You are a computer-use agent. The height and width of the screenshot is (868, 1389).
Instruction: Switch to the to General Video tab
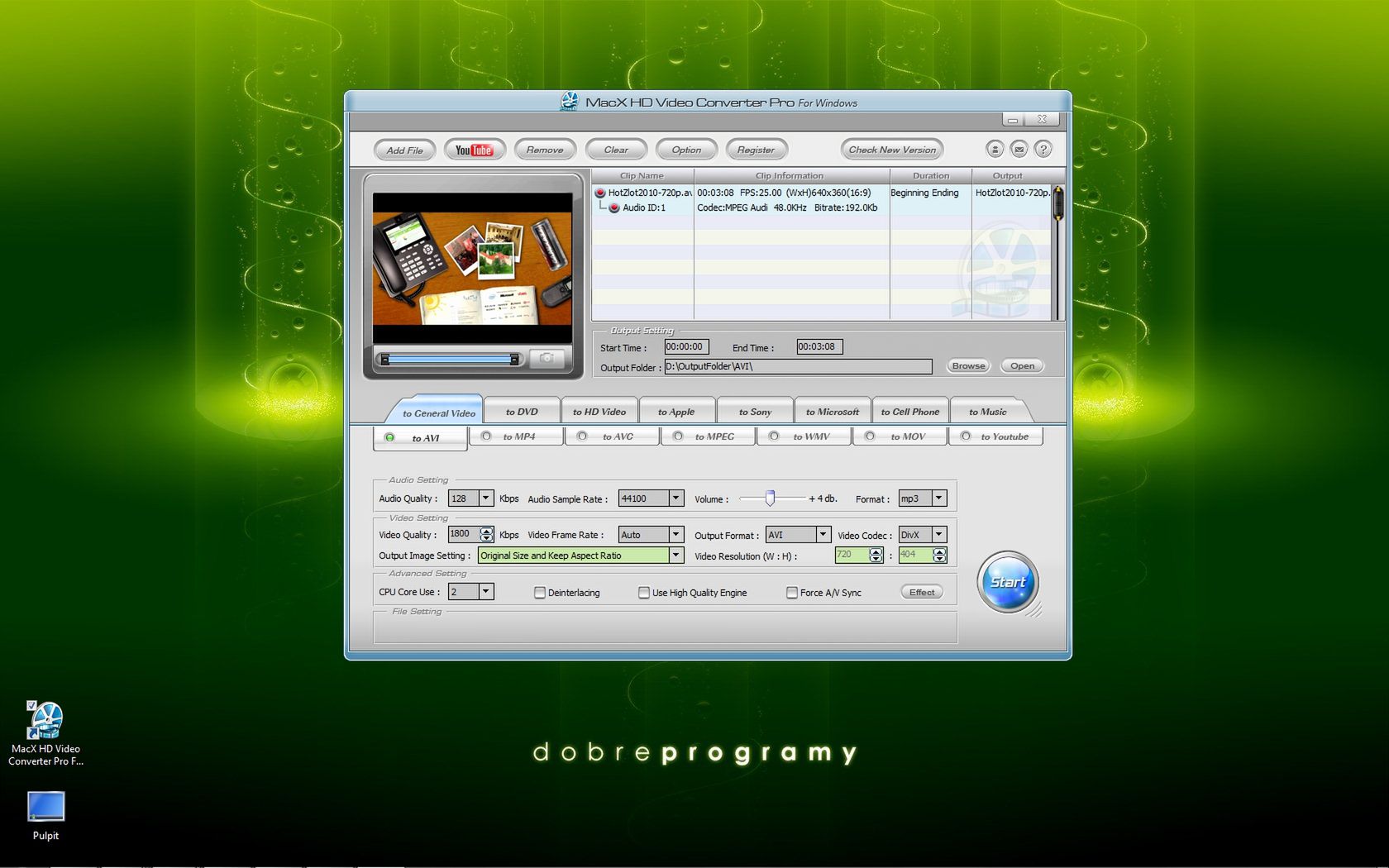[x=438, y=413]
